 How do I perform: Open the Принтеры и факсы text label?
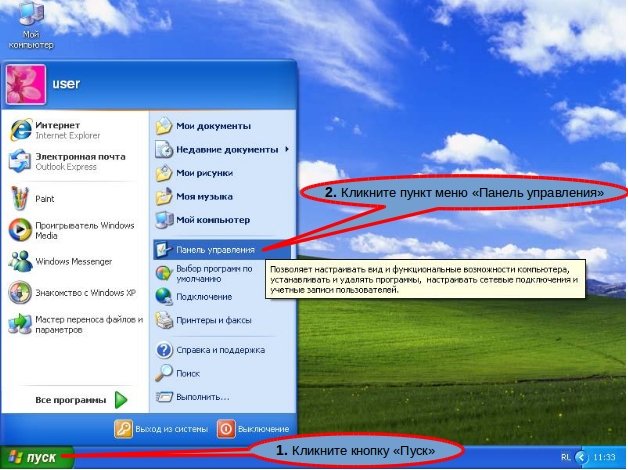tap(214, 320)
